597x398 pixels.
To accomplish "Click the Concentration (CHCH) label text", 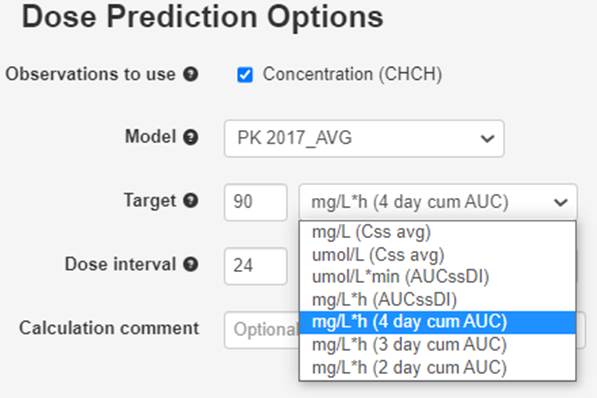I will (x=352, y=74).
